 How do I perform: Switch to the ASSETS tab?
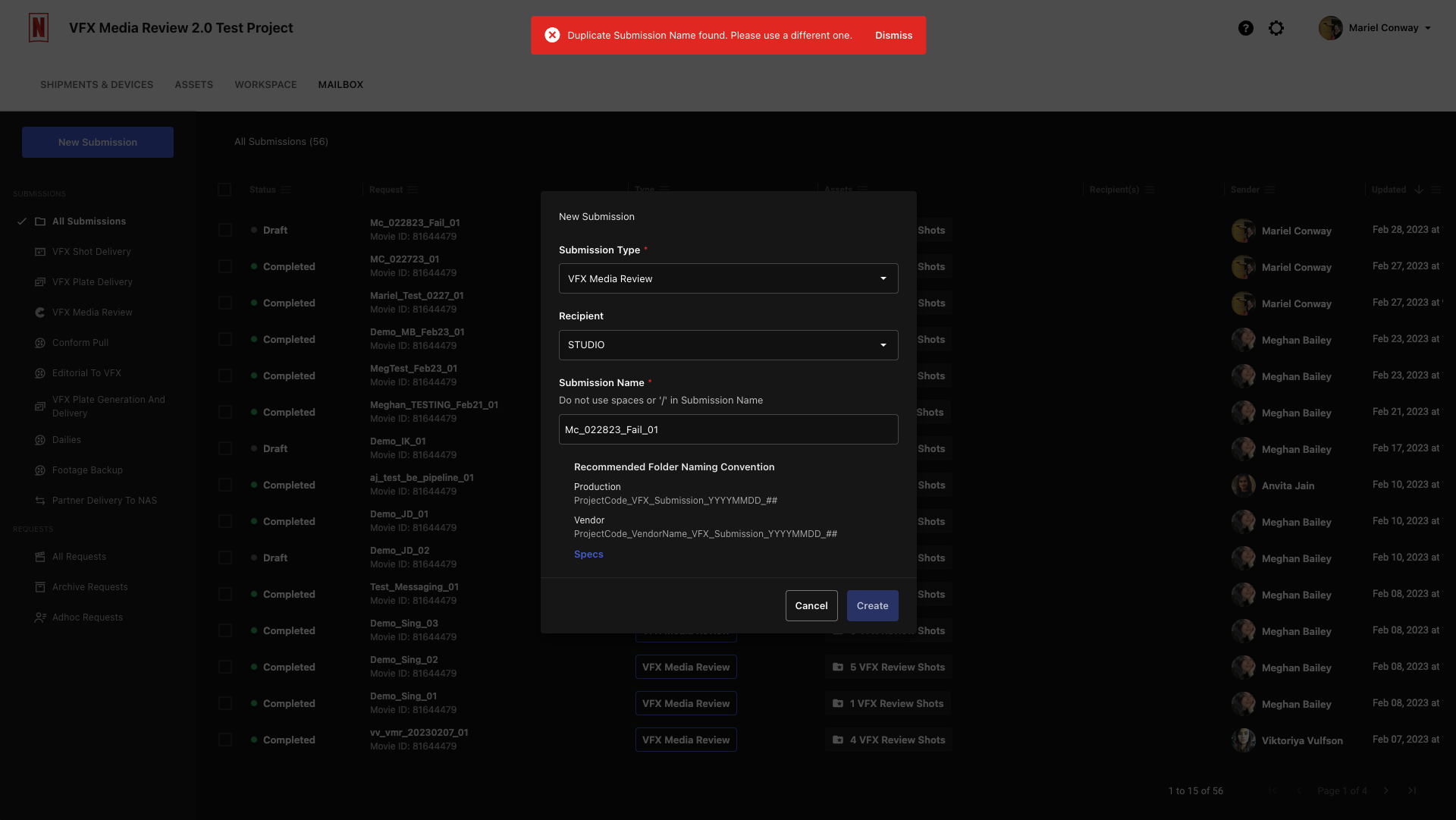pos(194,85)
